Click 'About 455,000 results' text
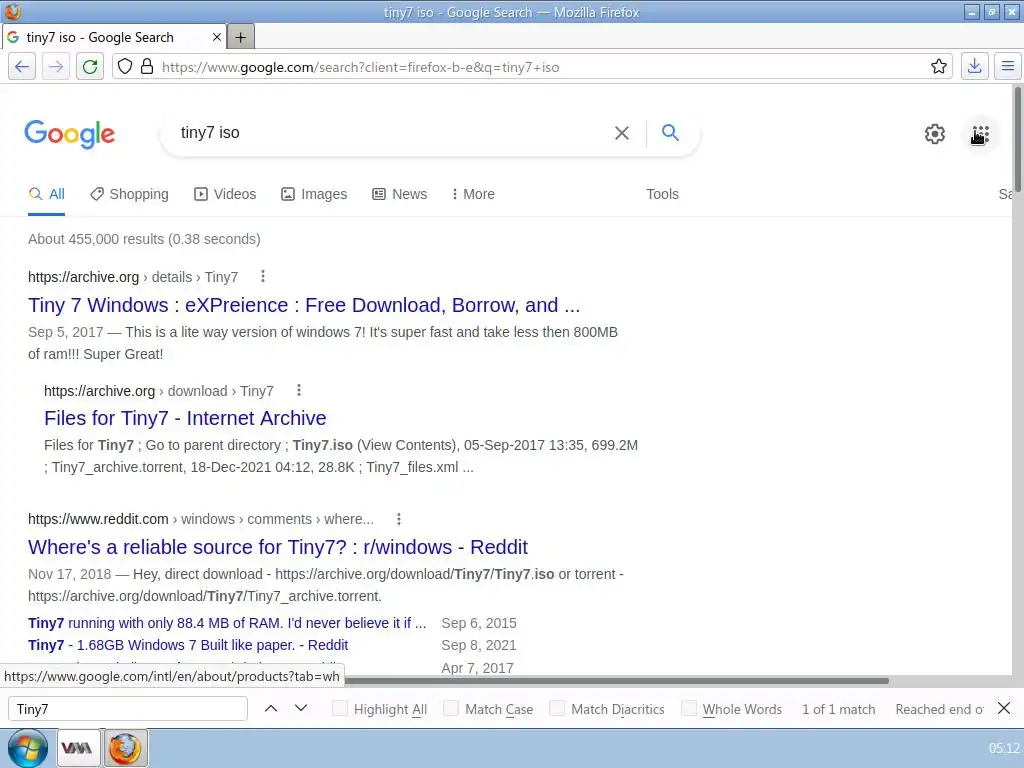 point(144,239)
